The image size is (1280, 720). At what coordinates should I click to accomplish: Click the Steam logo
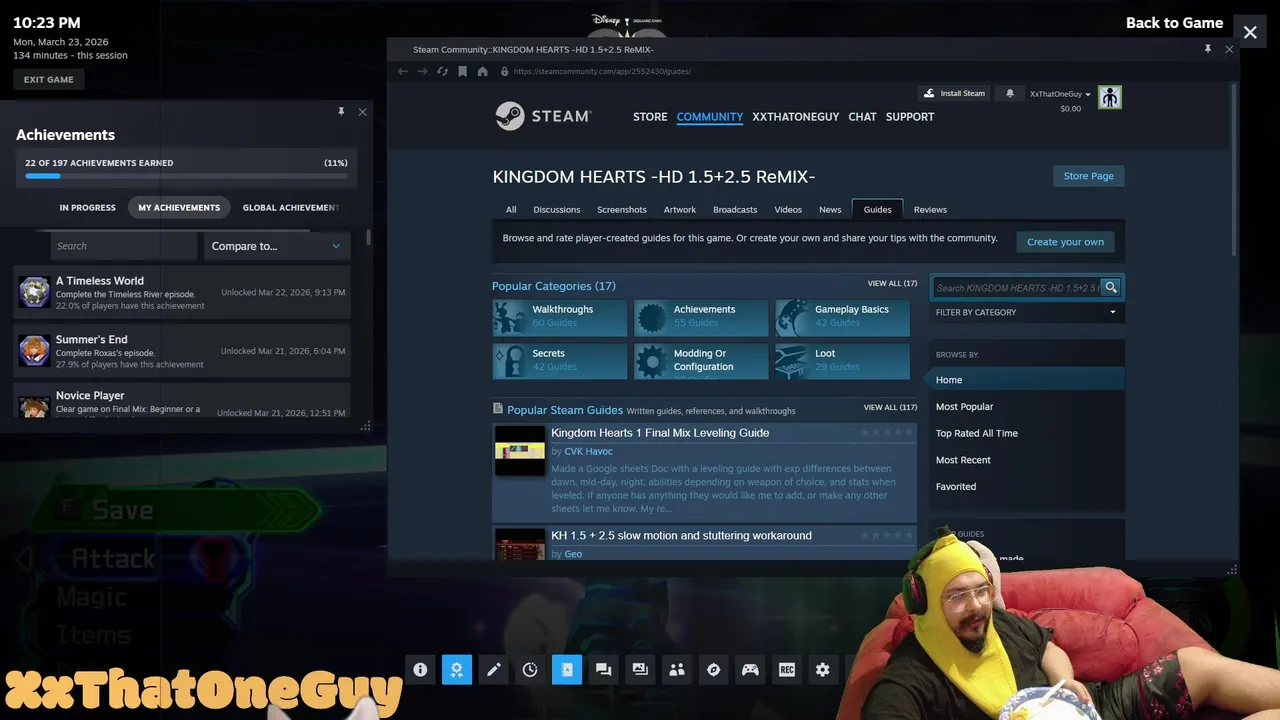click(543, 116)
